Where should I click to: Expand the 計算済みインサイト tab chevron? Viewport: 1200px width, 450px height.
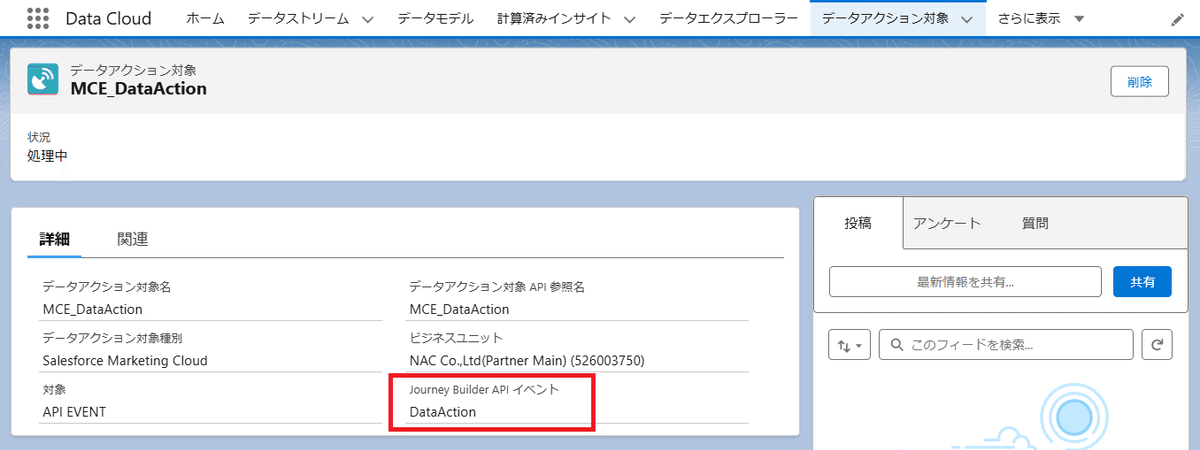pos(629,19)
